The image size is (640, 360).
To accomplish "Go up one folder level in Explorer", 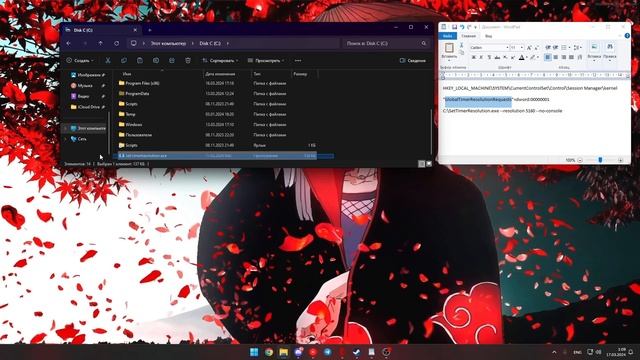I will (100, 43).
